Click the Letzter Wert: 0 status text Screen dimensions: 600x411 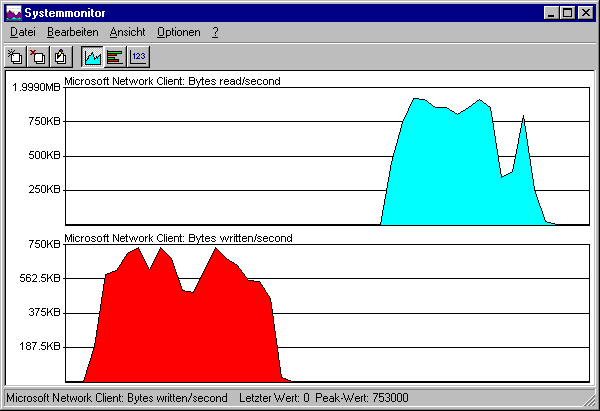pyautogui.click(x=274, y=398)
